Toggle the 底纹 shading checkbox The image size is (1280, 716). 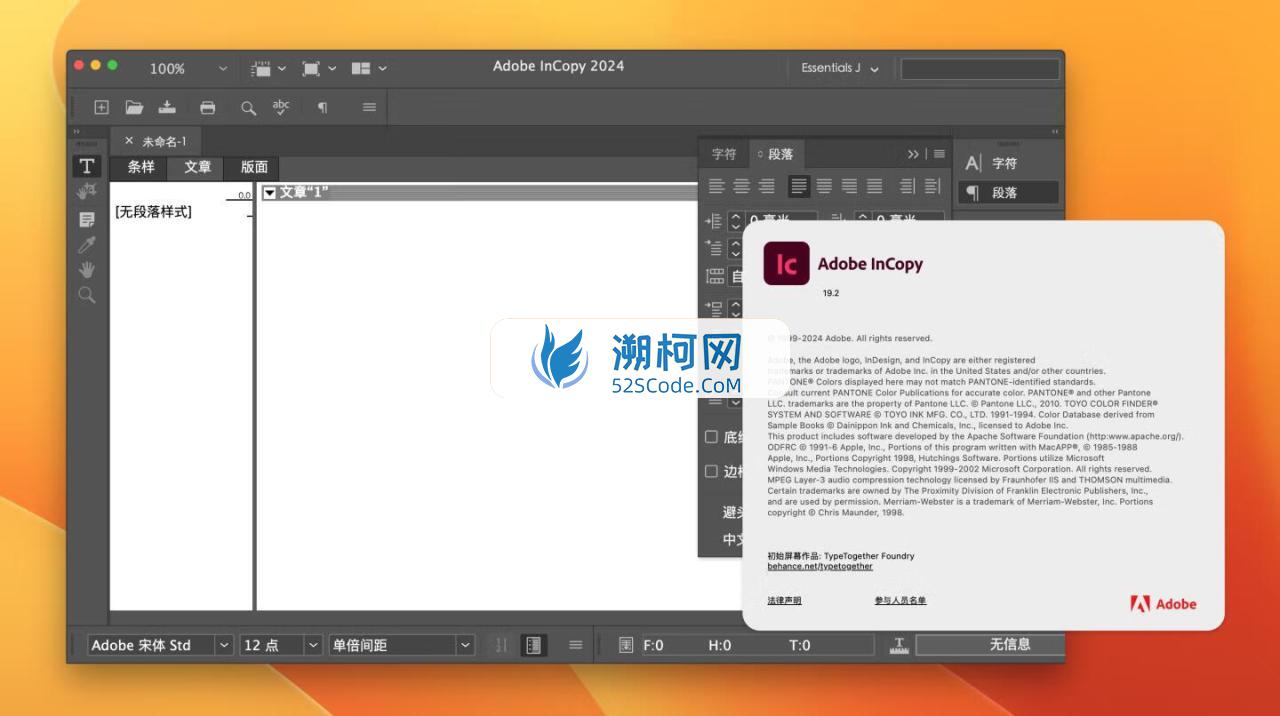(712, 437)
